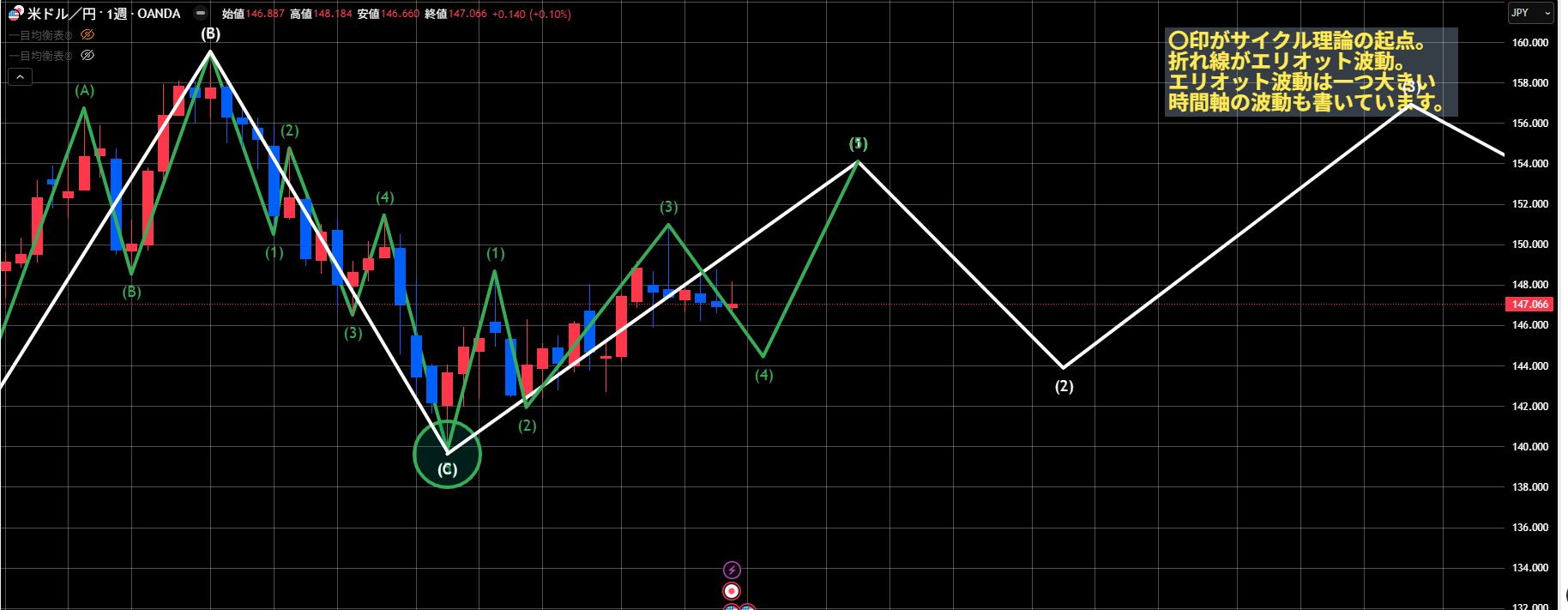The width and height of the screenshot is (1568, 610).
Task: Click the USD/JPY flag symbol icon
Action: pos(15,14)
